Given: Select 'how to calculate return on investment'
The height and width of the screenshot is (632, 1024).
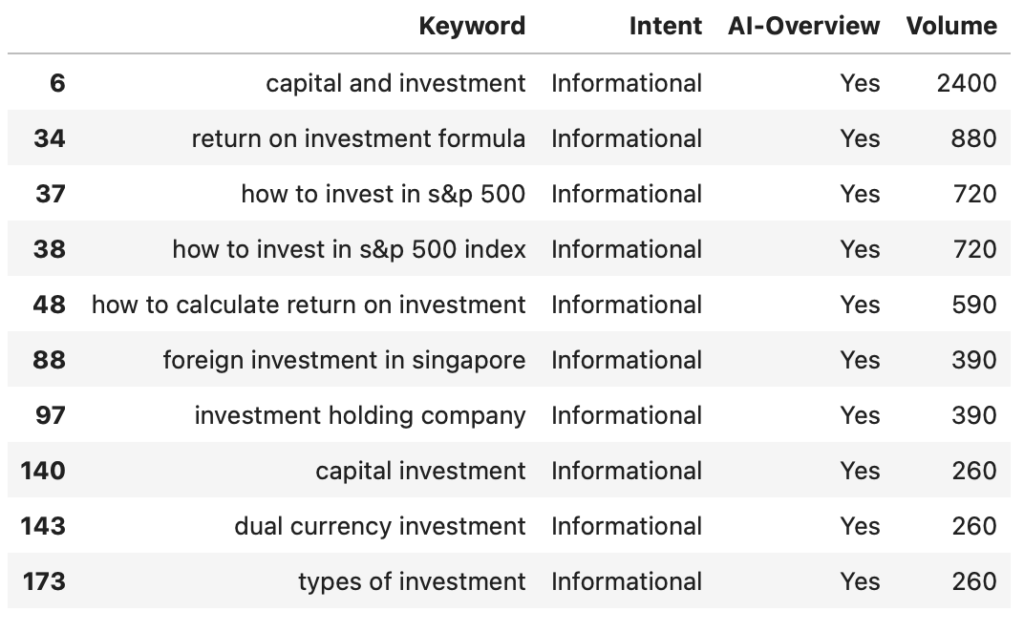Looking at the screenshot, I should click(309, 304).
